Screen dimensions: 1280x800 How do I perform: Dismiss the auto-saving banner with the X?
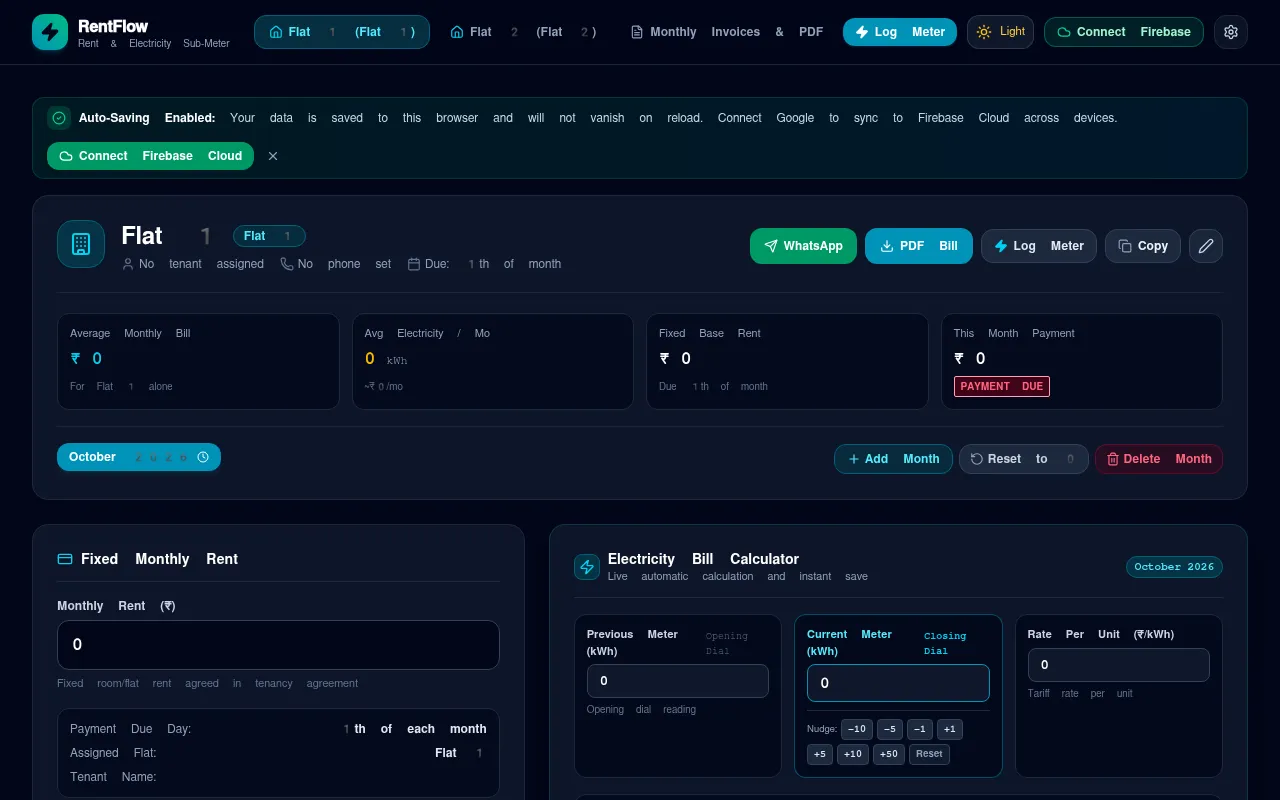pos(273,156)
